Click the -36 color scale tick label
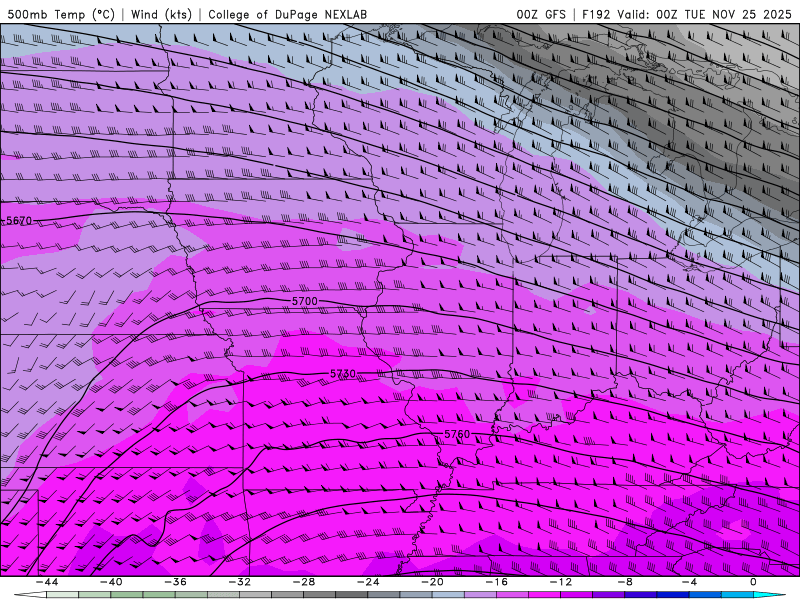Screen dimensions: 800x600 (175, 582)
